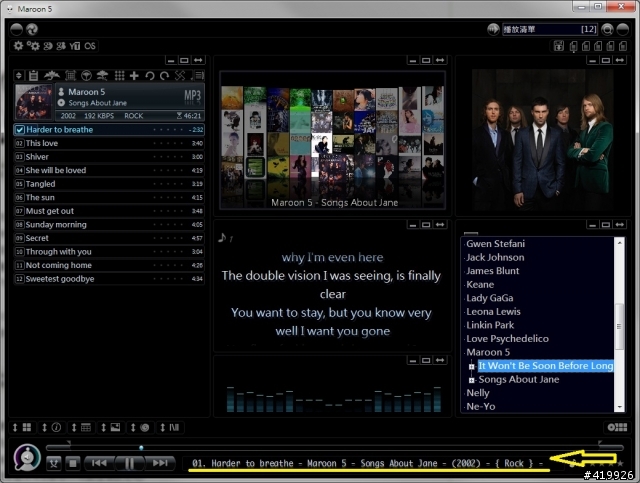Click the save disk icon at top right
The width and height of the screenshot is (640, 483).
[558, 46]
